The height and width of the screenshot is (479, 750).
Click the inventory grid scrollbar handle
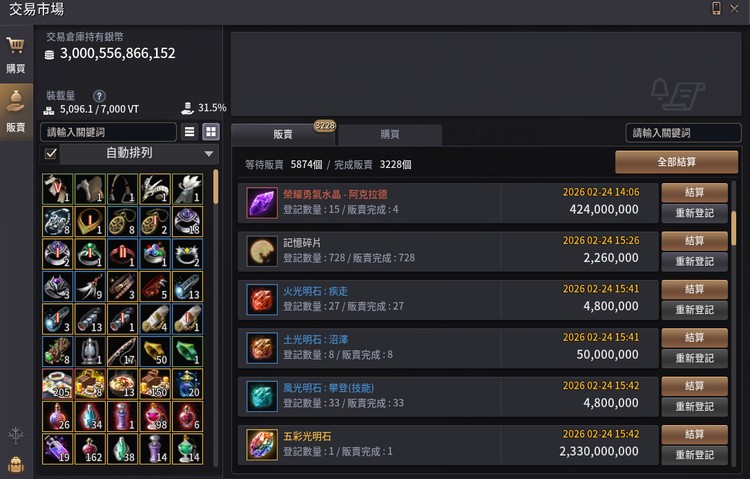216,187
